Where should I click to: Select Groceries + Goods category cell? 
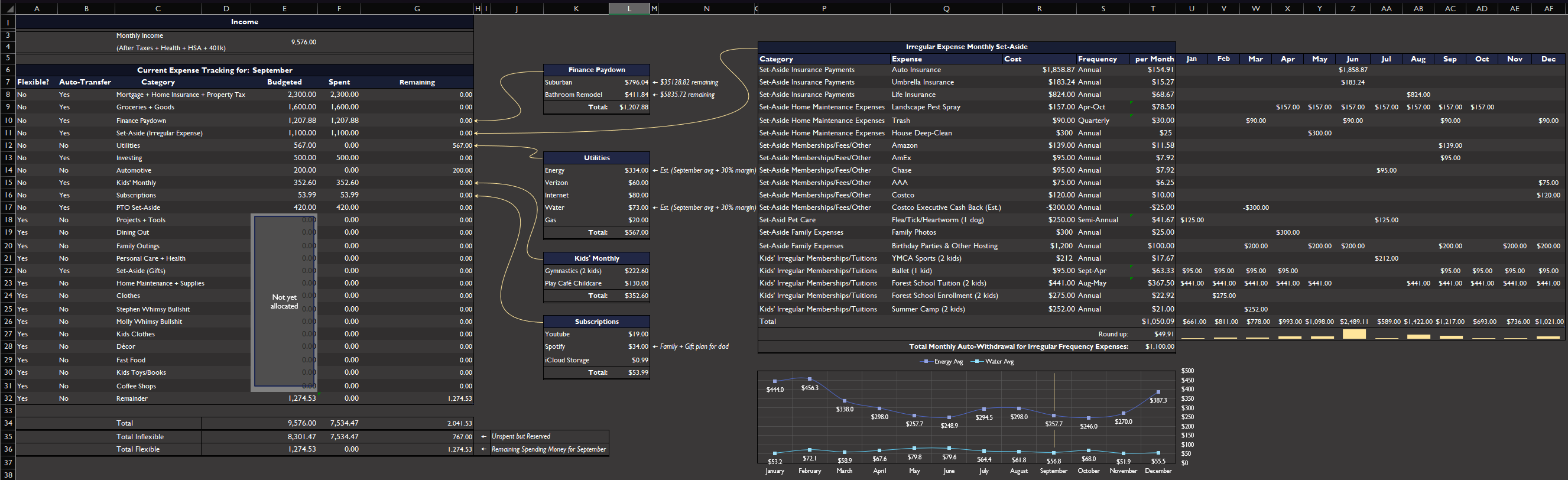tap(145, 107)
